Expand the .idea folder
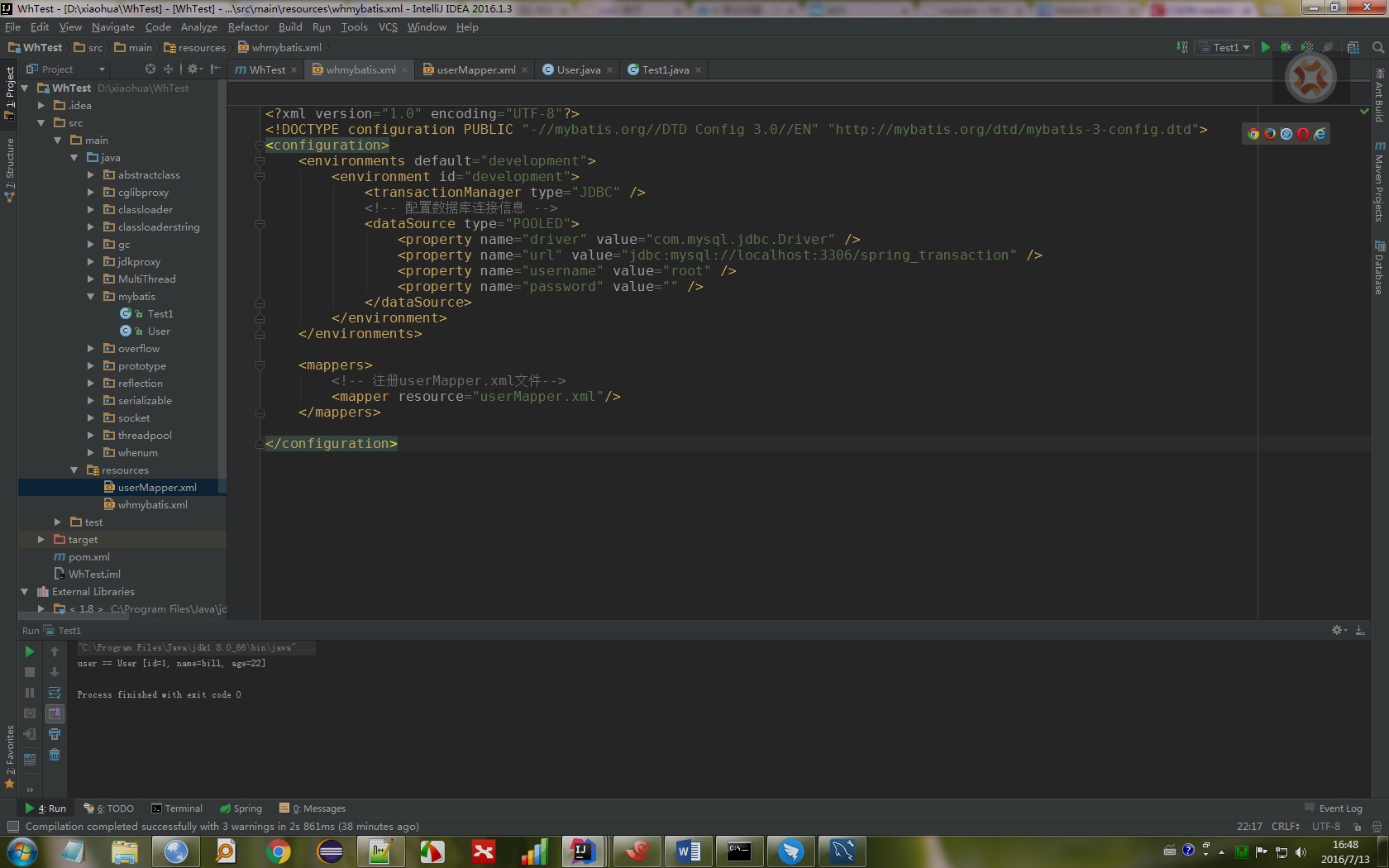Viewport: 1389px width, 868px height. 41,105
